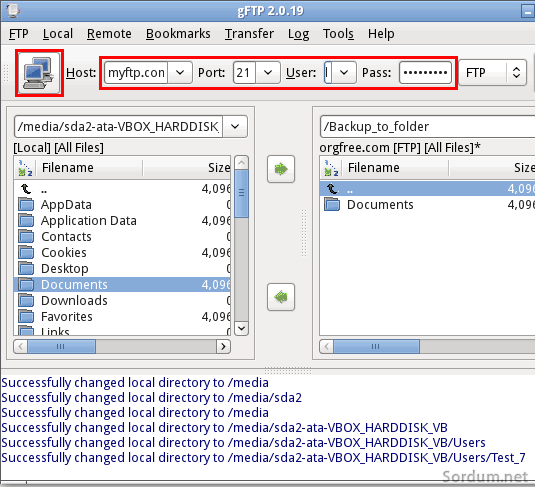Click the local Filename column header
Viewport: 535px width, 487px height.
coord(89,168)
